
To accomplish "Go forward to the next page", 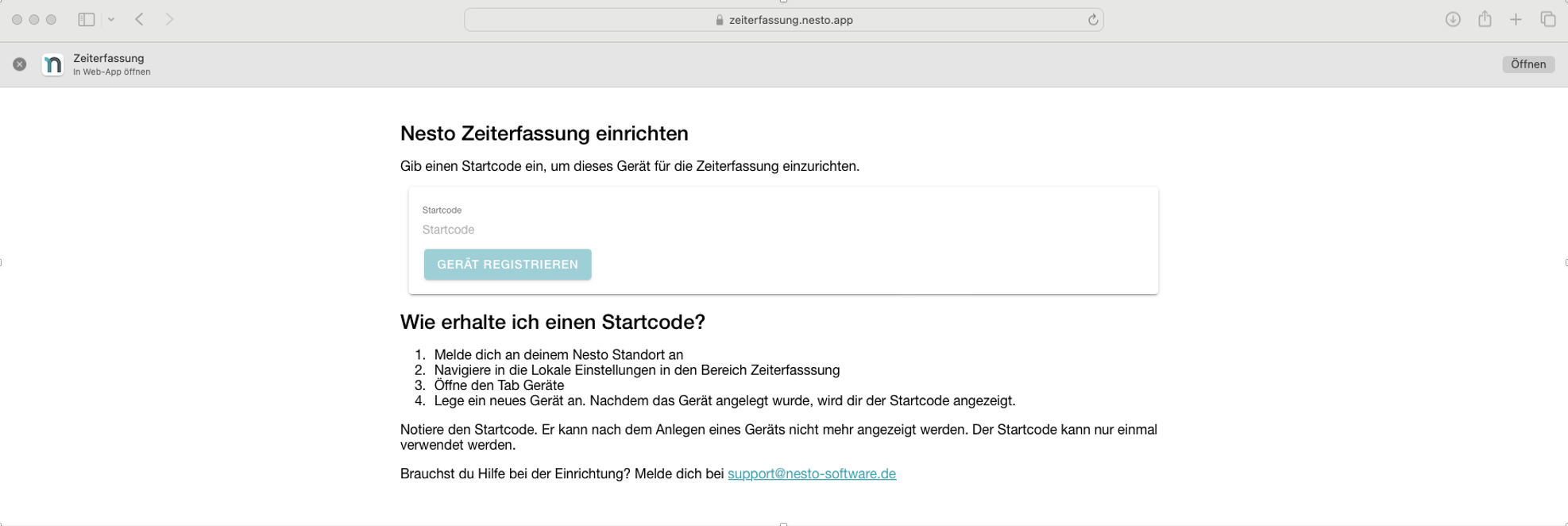I will click(x=169, y=20).
